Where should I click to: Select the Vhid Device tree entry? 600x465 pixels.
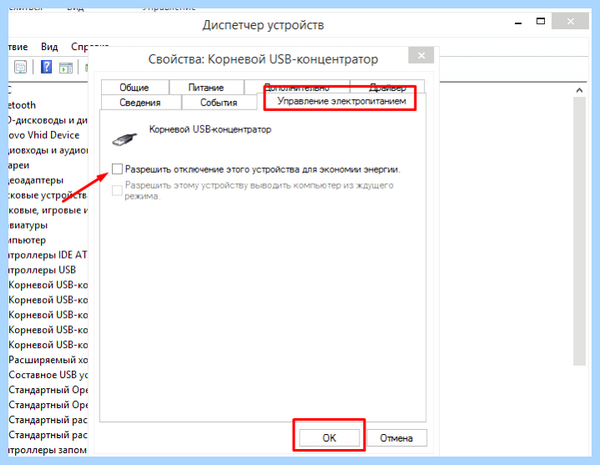tap(44, 135)
